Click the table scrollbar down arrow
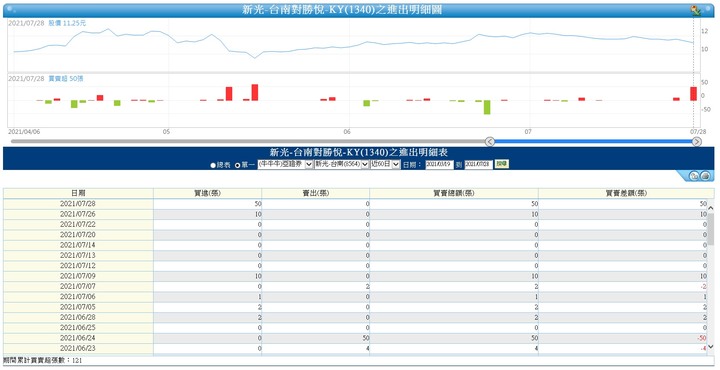 (711, 347)
